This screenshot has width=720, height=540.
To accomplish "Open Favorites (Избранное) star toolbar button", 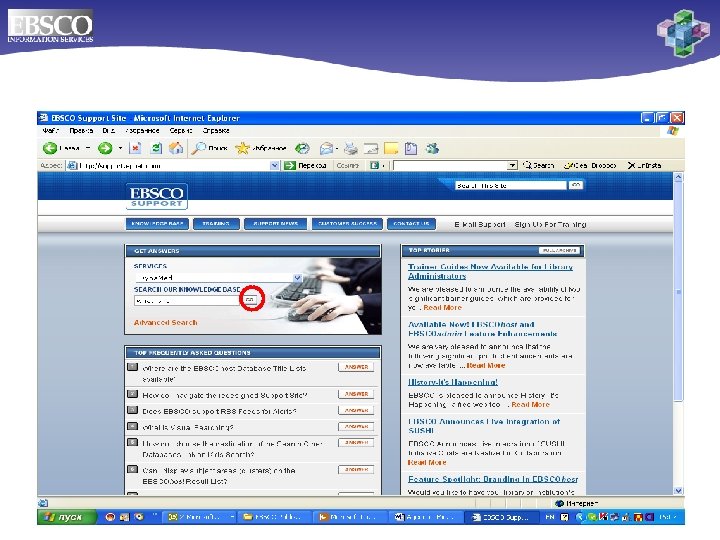I will coord(260,148).
